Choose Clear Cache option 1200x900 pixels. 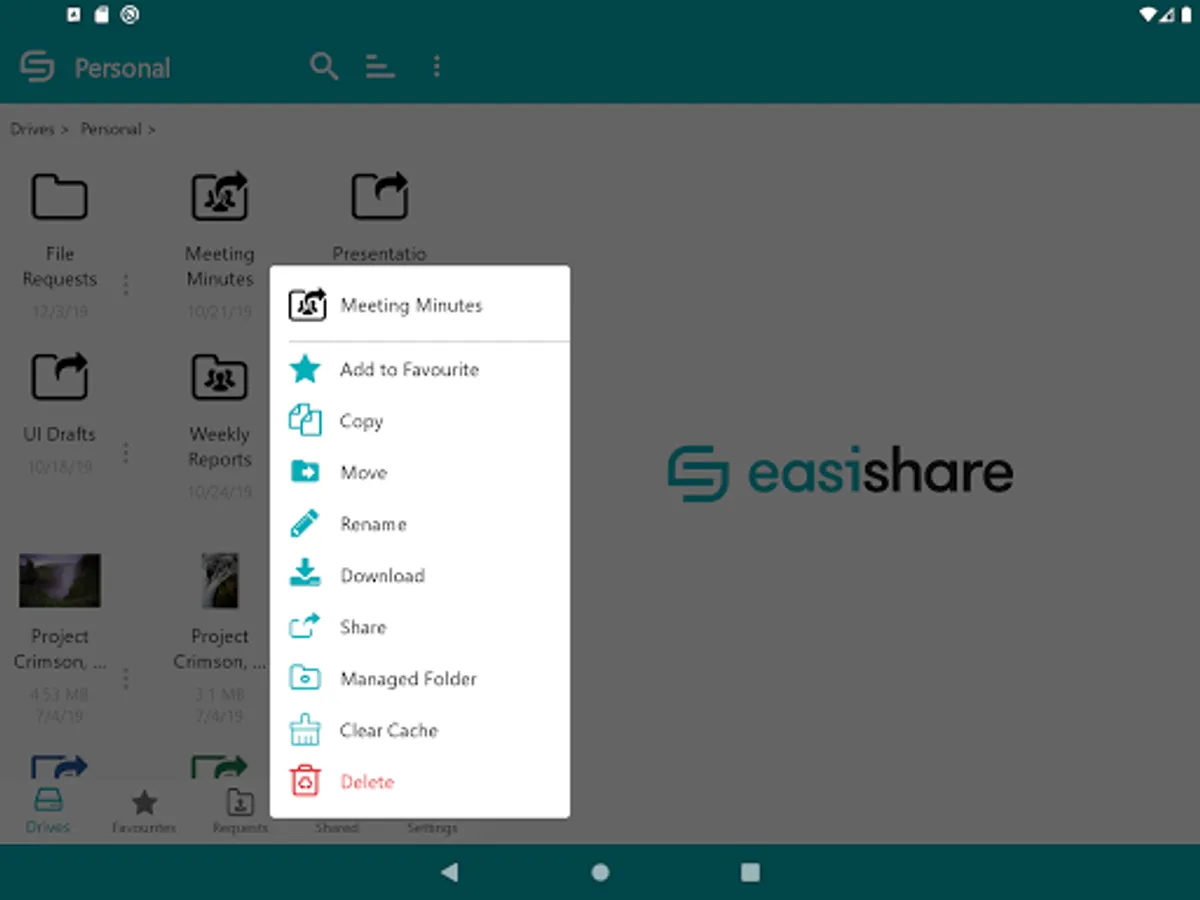pyautogui.click(x=420, y=730)
